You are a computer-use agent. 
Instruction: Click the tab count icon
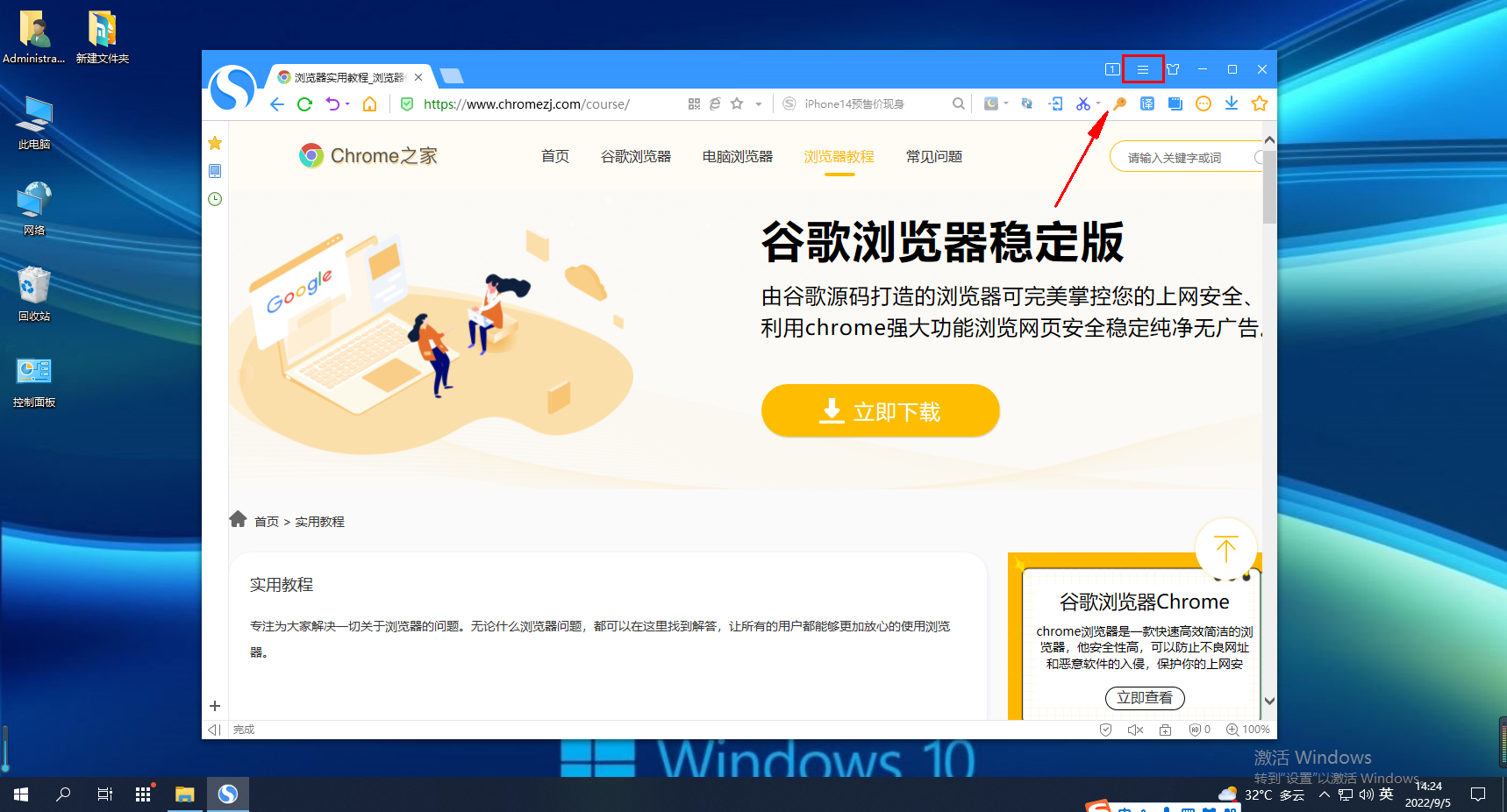[x=1112, y=69]
